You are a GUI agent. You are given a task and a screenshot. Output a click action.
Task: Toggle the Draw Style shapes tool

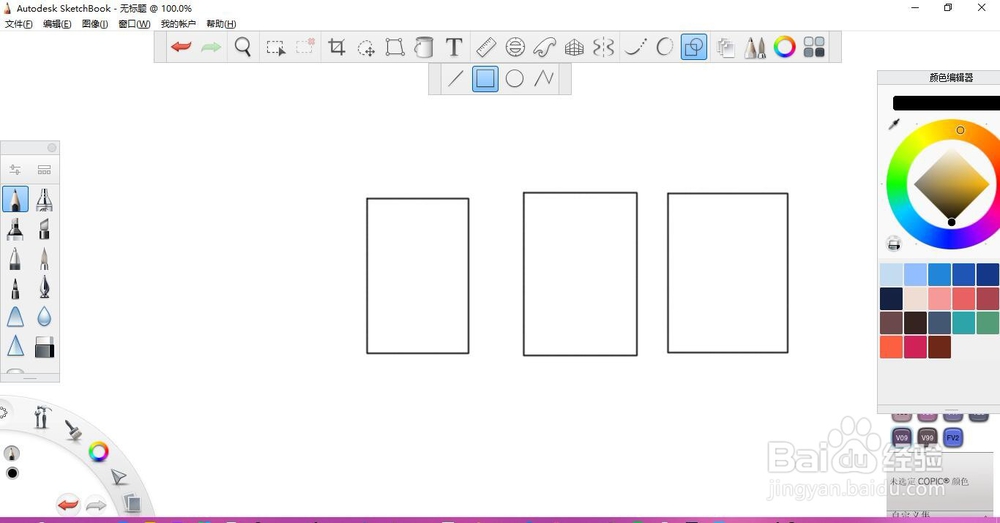click(694, 47)
